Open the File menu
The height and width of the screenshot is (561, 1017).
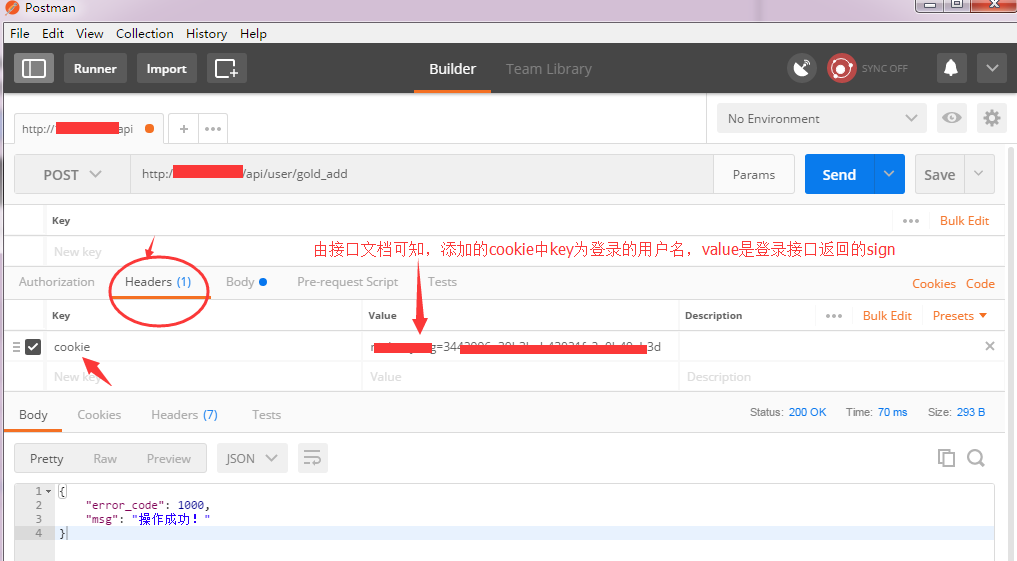pos(19,34)
